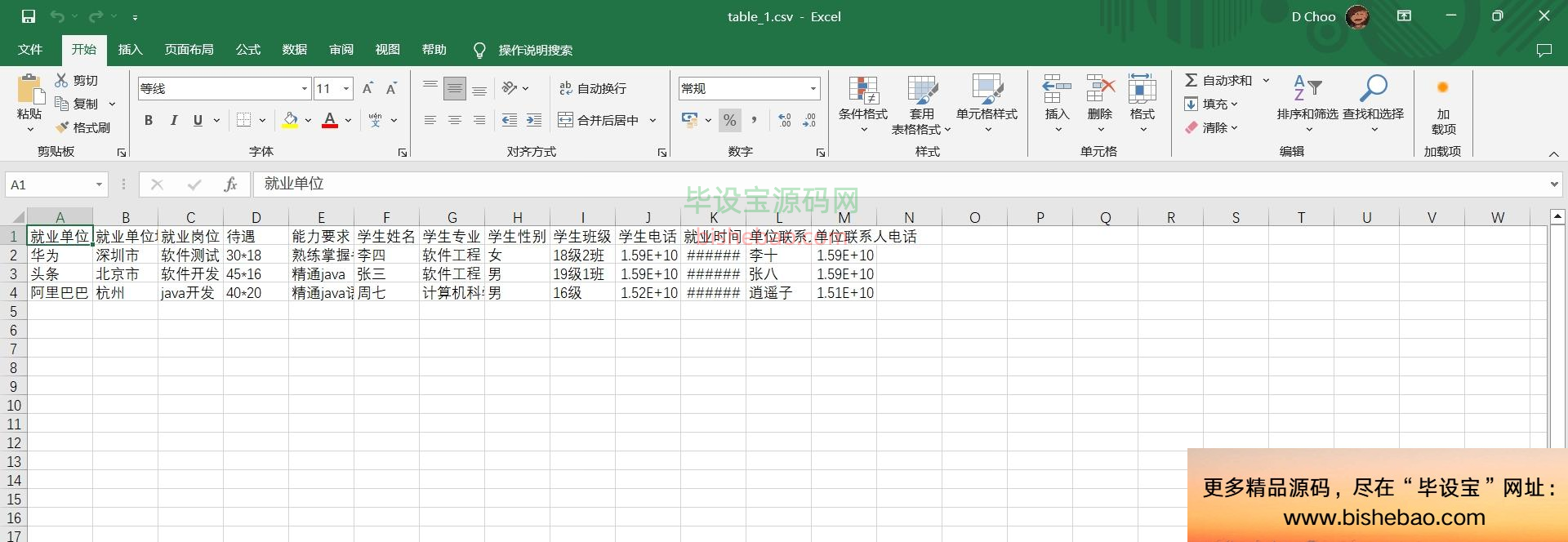Click the Paste clipboard icon
Image resolution: width=1568 pixels, height=542 pixels.
click(29, 89)
